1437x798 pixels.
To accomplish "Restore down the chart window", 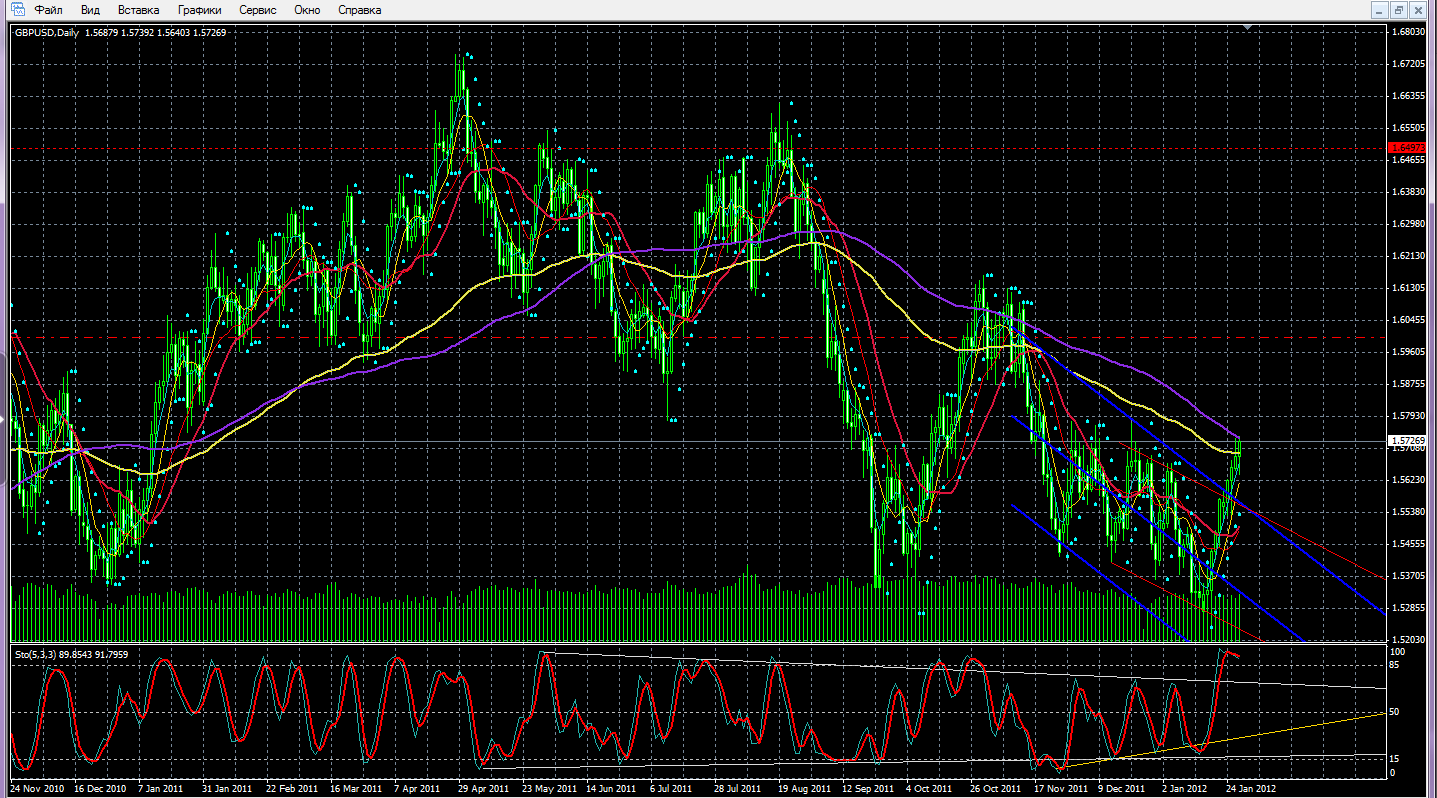I will coord(1400,10).
